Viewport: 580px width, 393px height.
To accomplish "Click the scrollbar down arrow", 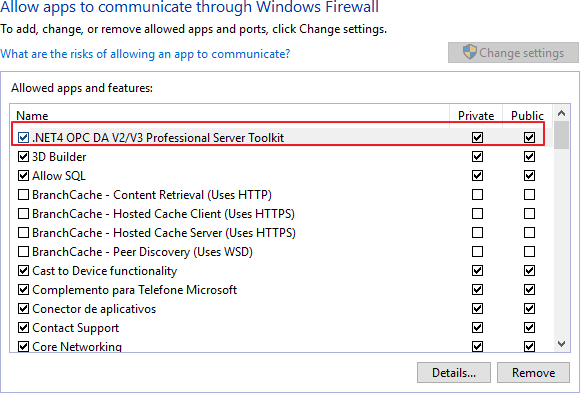I will tap(562, 344).
